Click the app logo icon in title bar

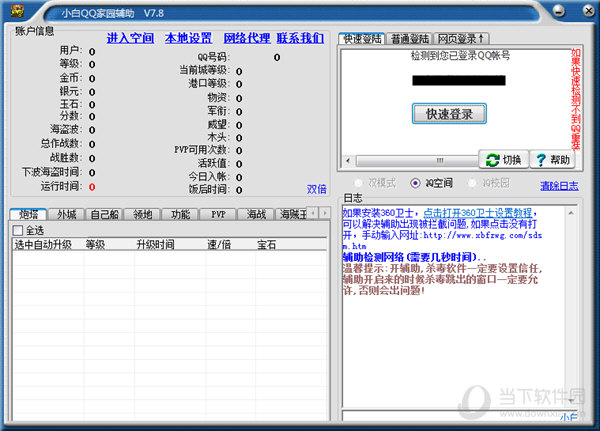click(18, 11)
